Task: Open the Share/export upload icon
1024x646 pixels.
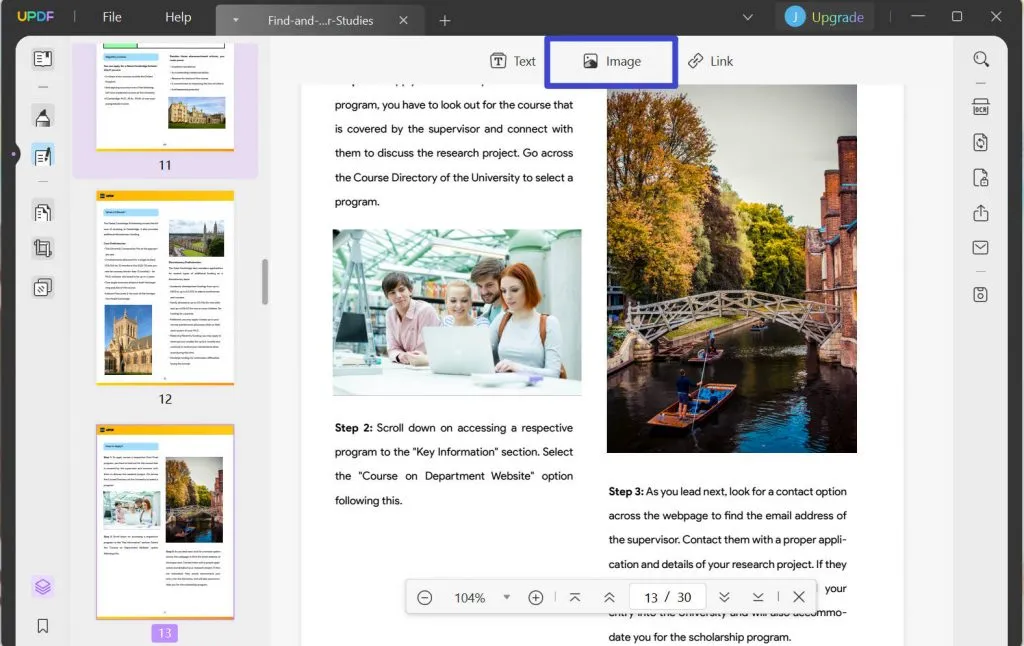Action: (x=981, y=213)
